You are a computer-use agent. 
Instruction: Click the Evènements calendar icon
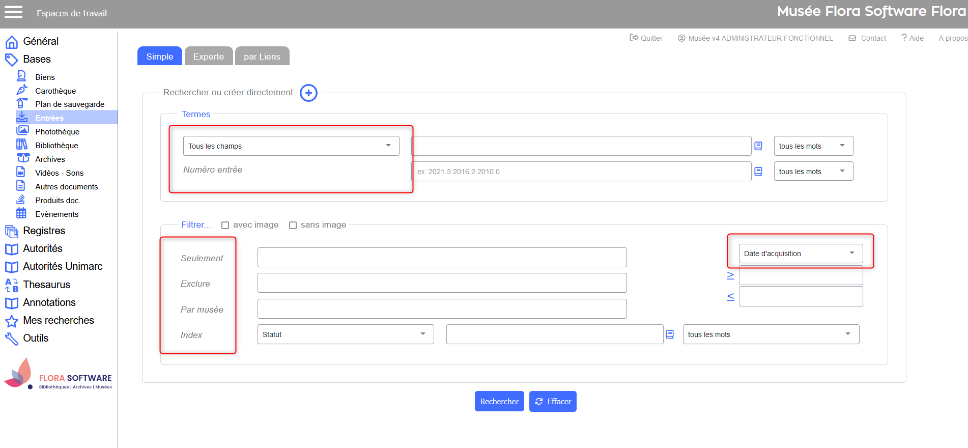[23, 214]
